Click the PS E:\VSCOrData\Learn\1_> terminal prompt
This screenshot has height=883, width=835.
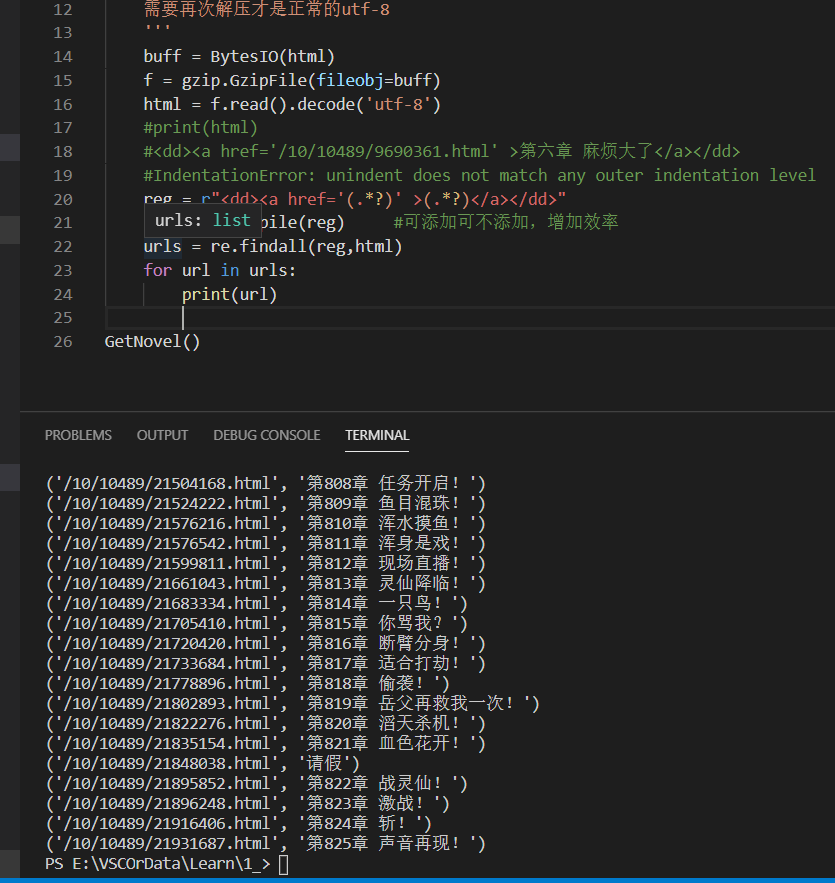click(158, 864)
